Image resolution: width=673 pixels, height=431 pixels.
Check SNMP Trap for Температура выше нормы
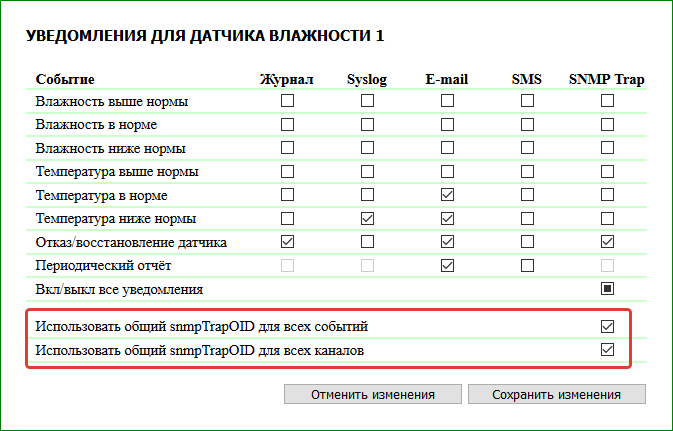[607, 171]
